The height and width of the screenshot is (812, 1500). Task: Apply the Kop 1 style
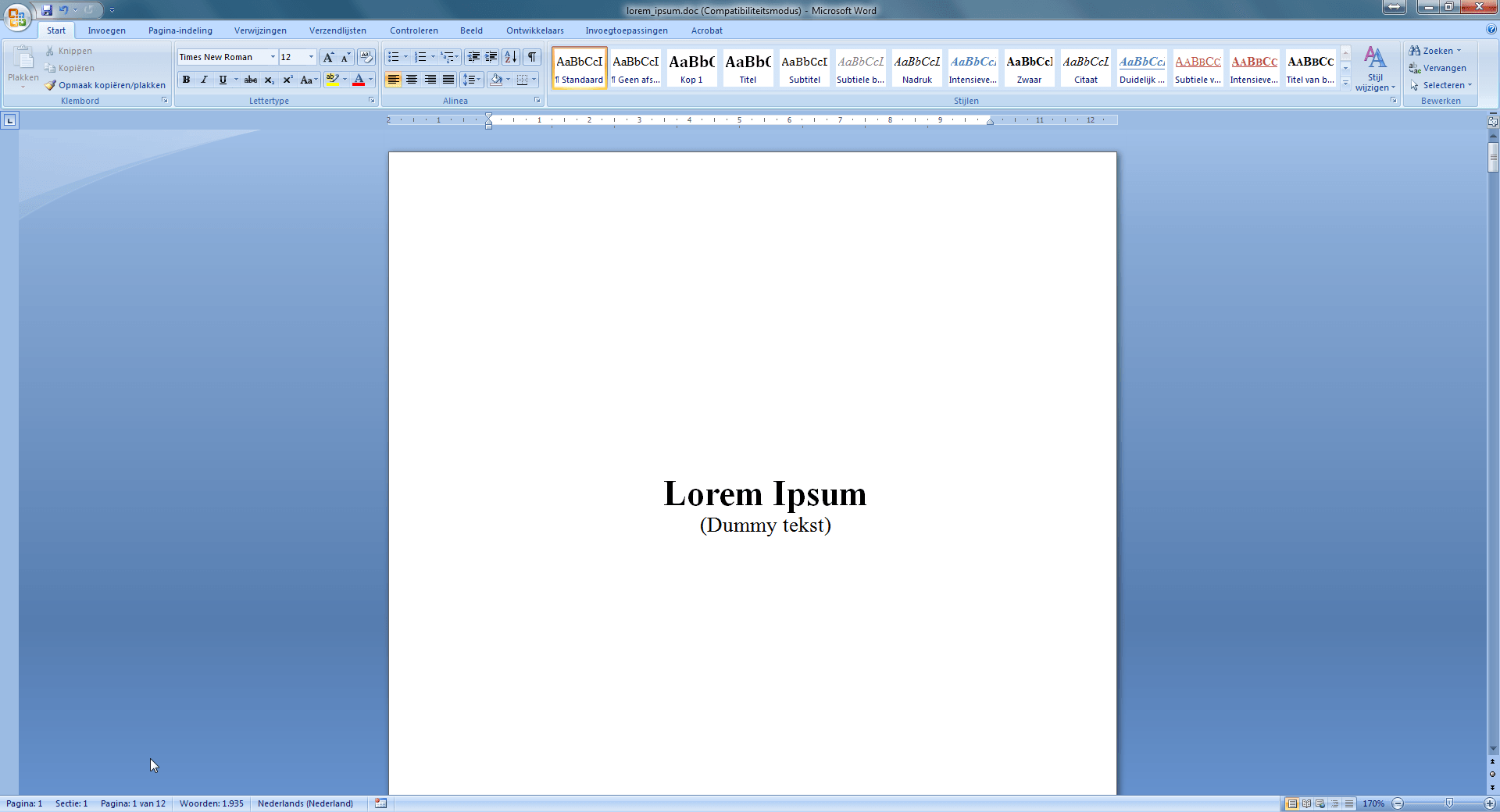(691, 68)
